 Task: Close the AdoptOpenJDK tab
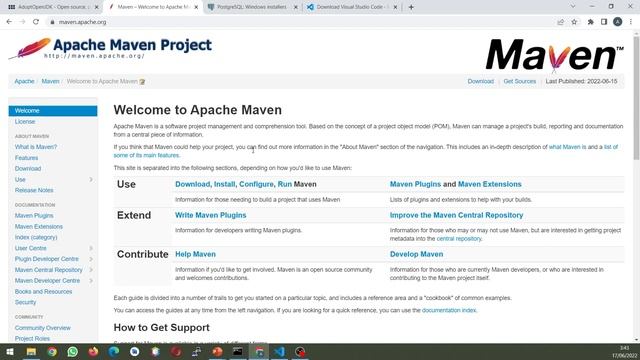pyautogui.click(x=96, y=7)
